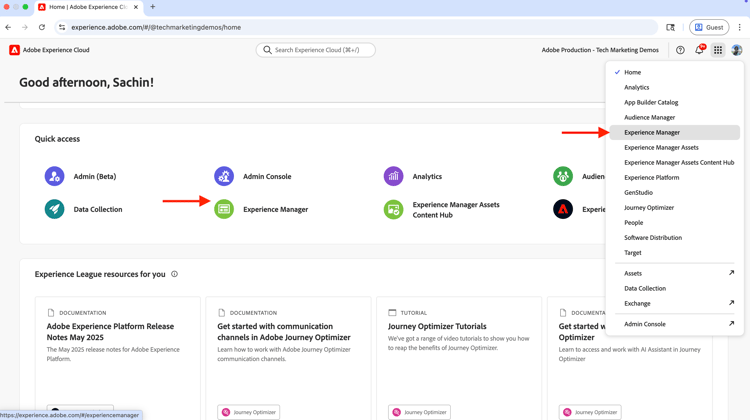Click the Search Experience Cloud field
This screenshot has height=420, width=750.
tap(316, 50)
